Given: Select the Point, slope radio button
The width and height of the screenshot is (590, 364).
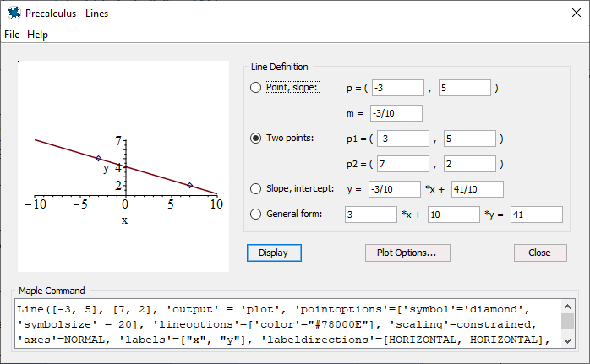Looking at the screenshot, I should 255,88.
